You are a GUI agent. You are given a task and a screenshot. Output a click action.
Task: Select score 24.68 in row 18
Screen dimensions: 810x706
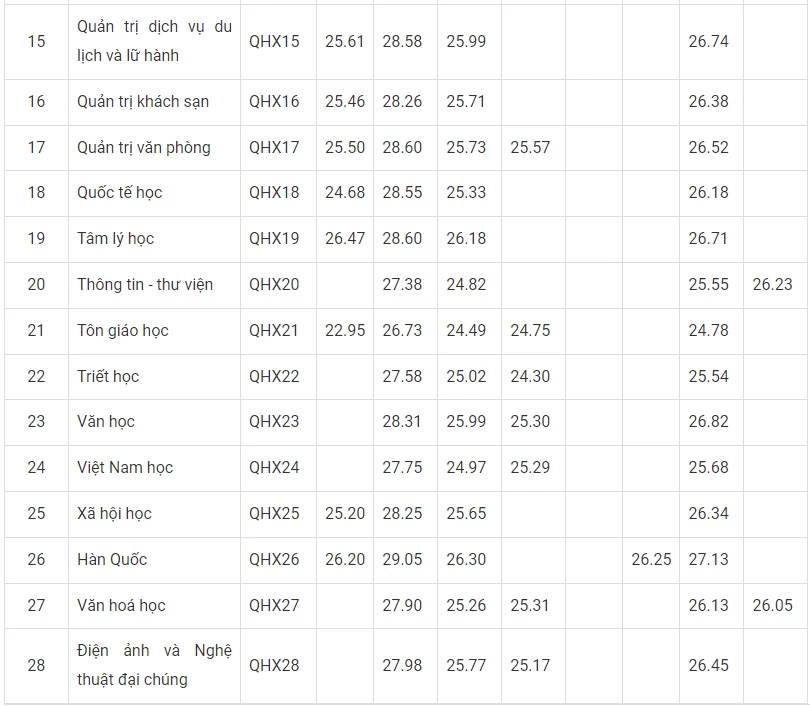click(345, 193)
